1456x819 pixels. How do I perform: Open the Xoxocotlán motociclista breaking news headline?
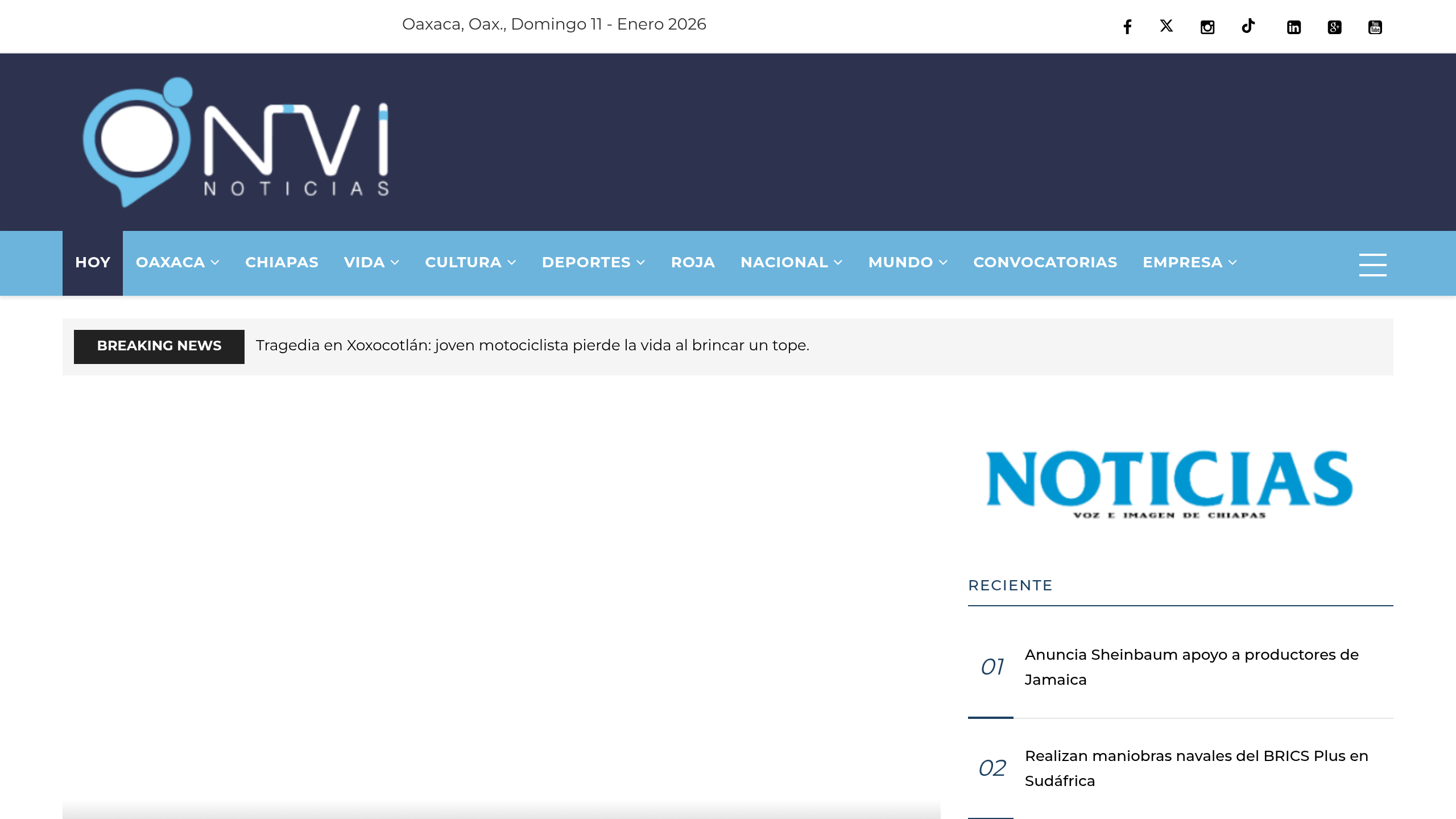pos(532,345)
